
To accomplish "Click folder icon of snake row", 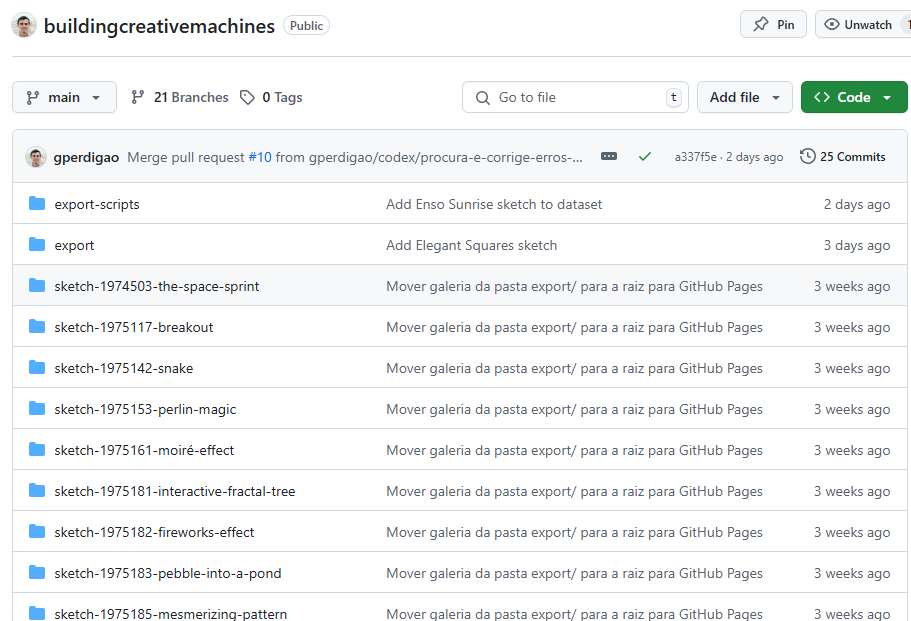I will (x=37, y=367).
